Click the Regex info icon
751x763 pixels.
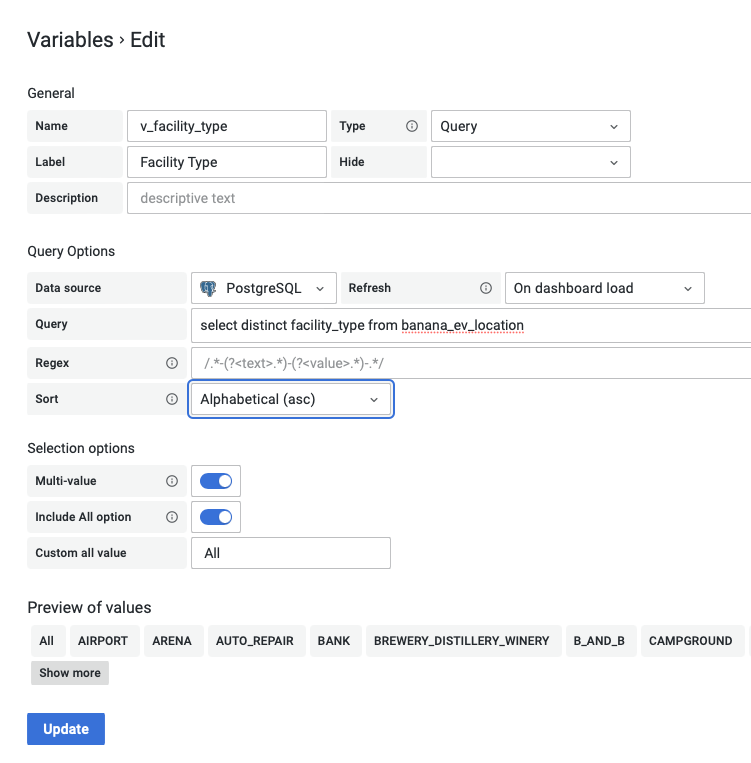pos(172,363)
